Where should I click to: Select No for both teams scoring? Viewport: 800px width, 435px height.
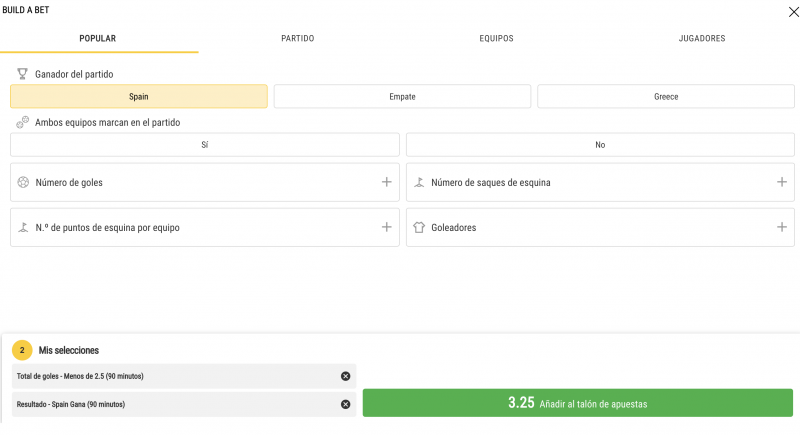[x=600, y=145]
